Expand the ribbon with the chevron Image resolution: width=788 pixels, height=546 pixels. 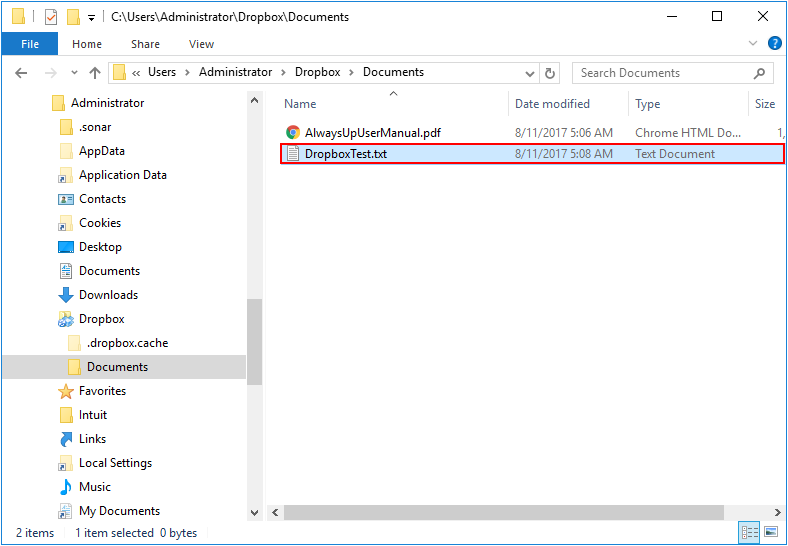(x=753, y=44)
